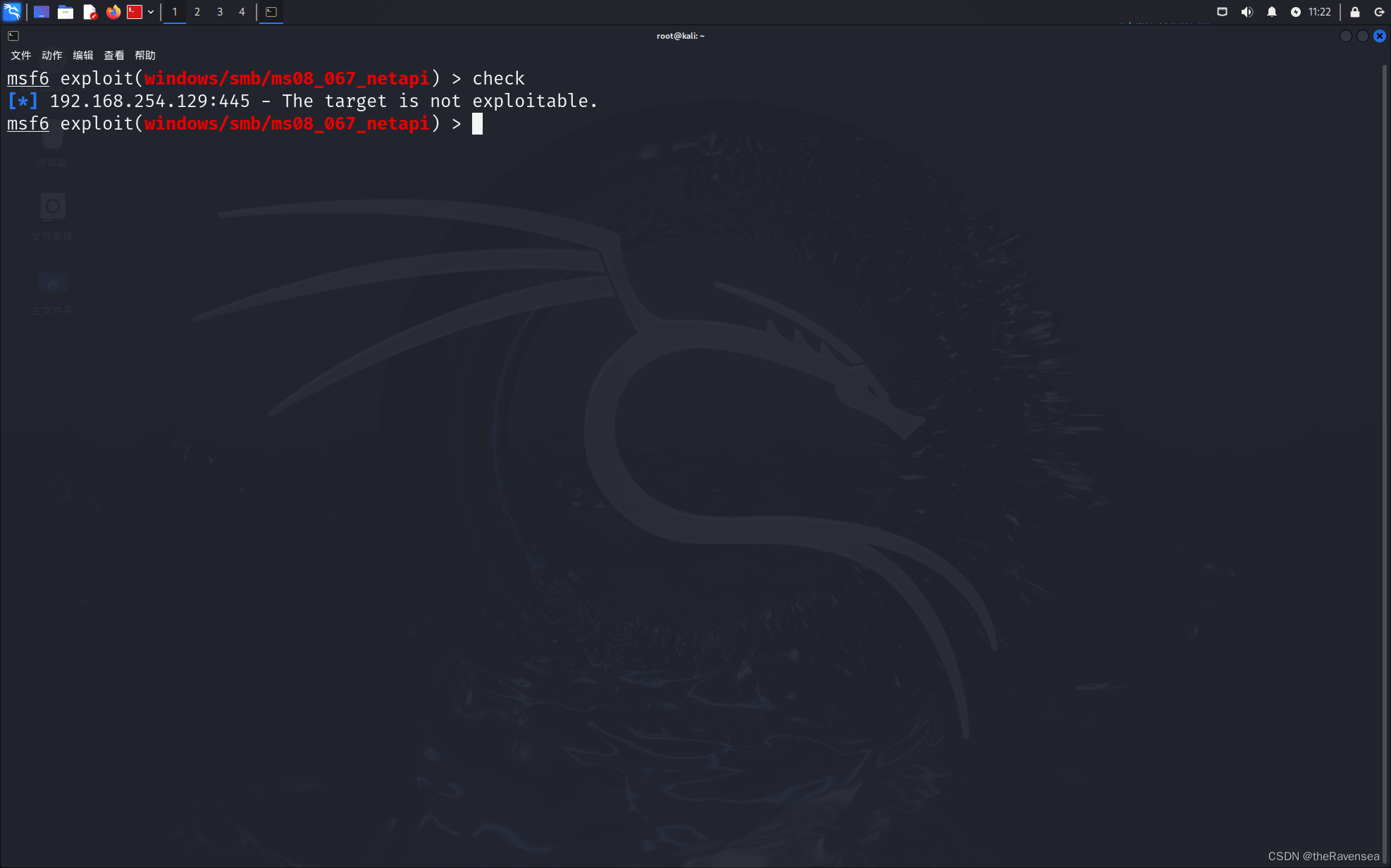Screen dimensions: 1391x868
Task: Click terminal window title bar icon
Action: 13,36
